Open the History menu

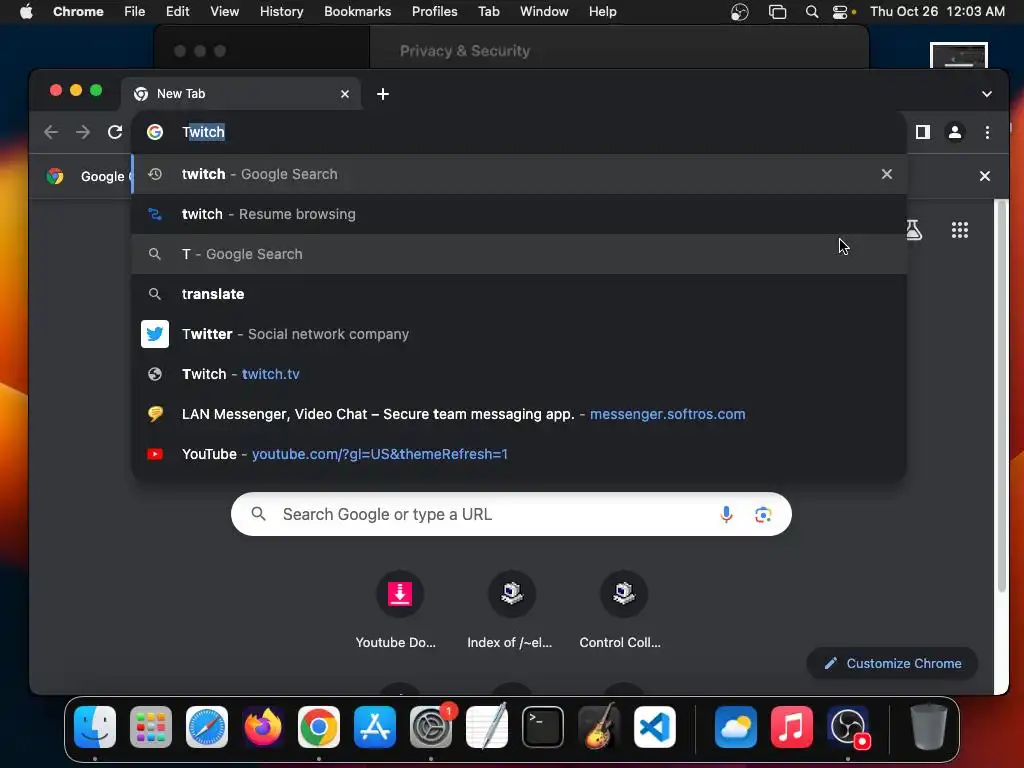(x=281, y=12)
